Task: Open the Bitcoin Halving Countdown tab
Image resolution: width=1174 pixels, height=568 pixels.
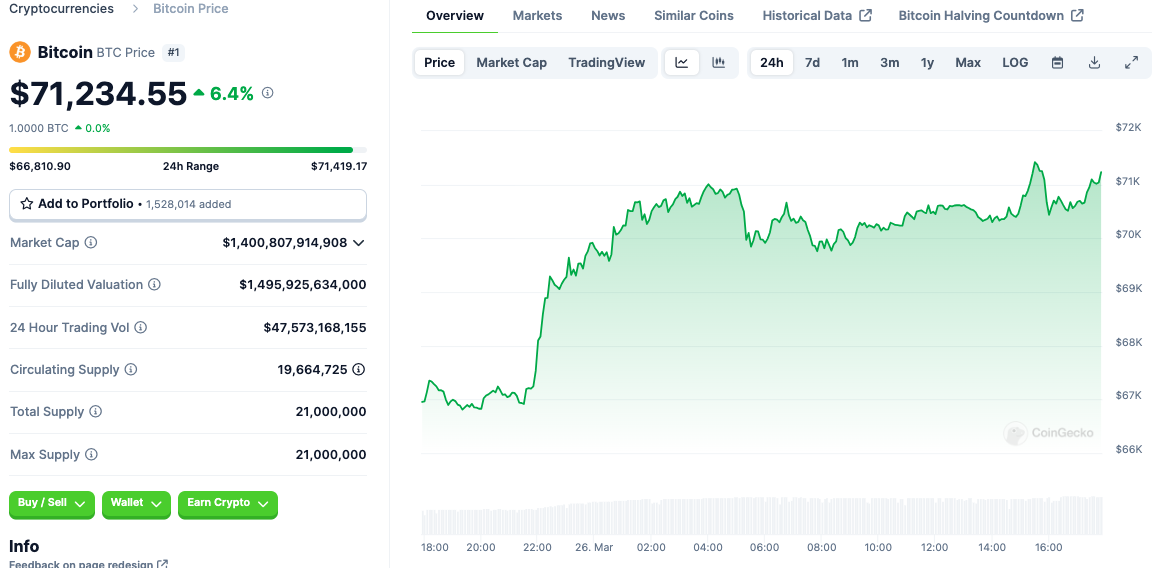Action: tap(991, 16)
